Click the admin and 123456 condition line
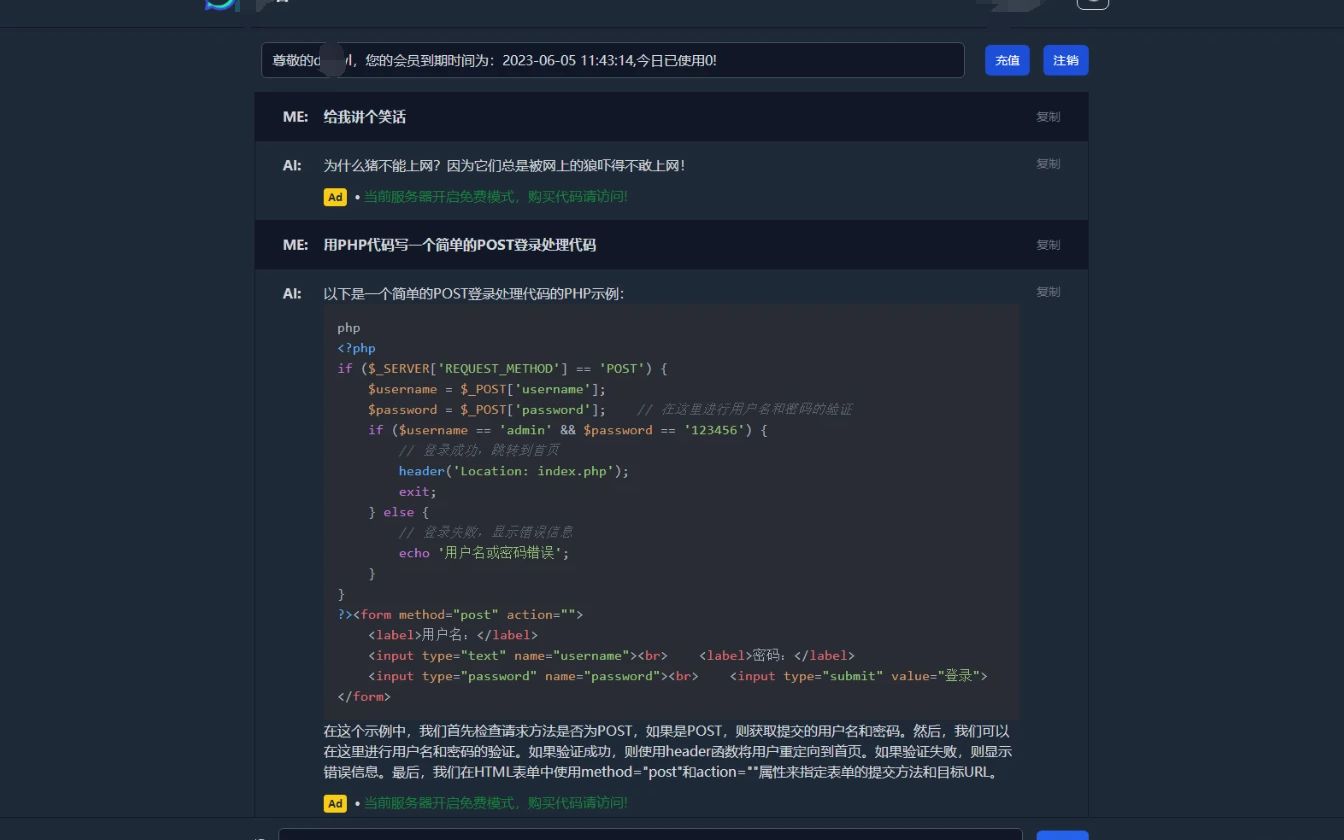 pos(567,430)
